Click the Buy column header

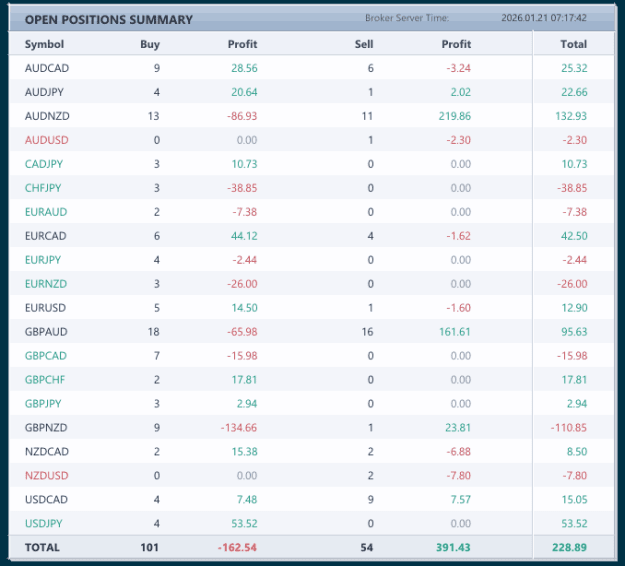click(150, 44)
